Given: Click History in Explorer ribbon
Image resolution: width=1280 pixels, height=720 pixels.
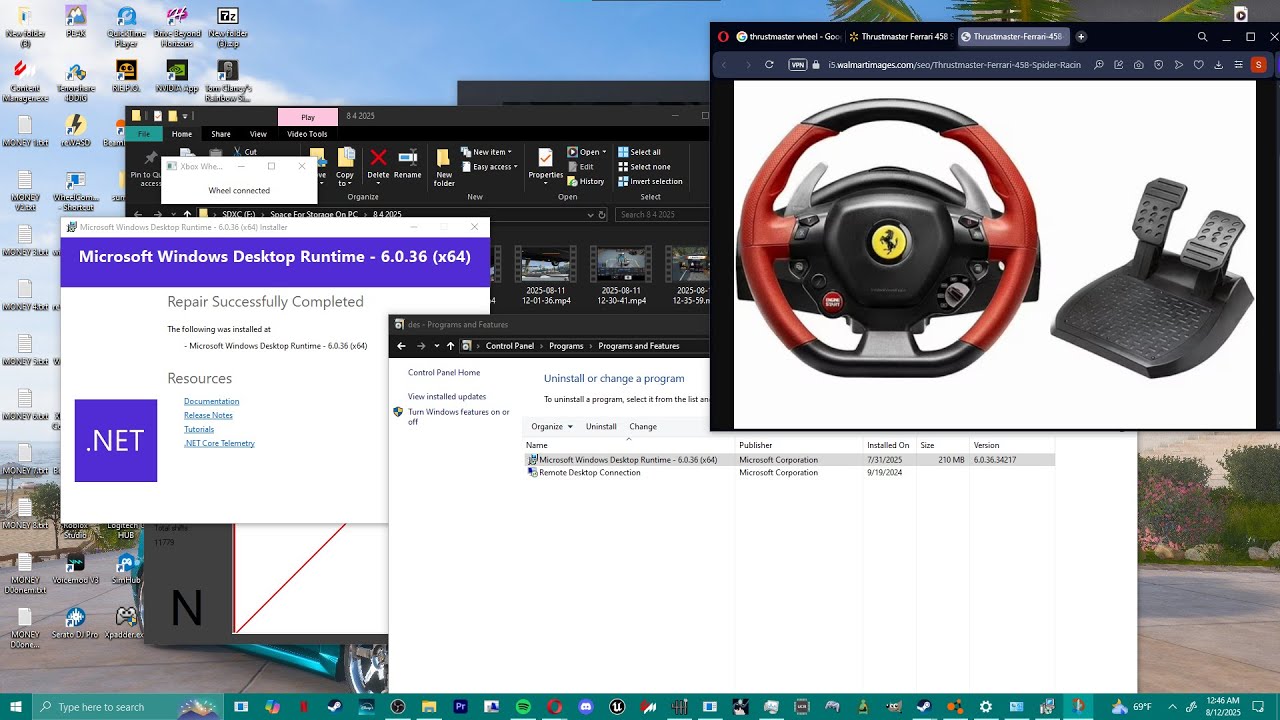Looking at the screenshot, I should pos(586,181).
